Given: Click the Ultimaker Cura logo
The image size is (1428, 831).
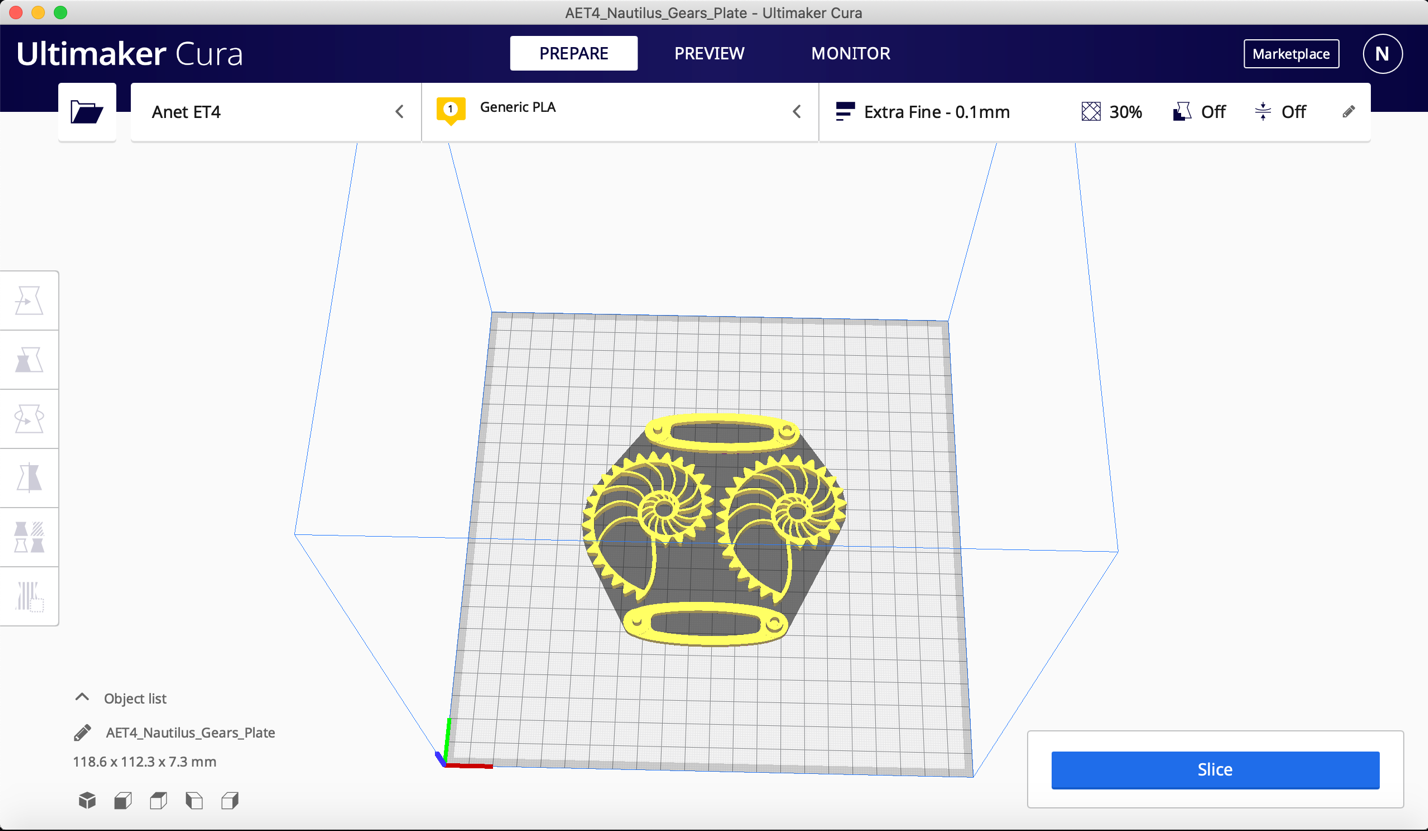Looking at the screenshot, I should tap(130, 54).
